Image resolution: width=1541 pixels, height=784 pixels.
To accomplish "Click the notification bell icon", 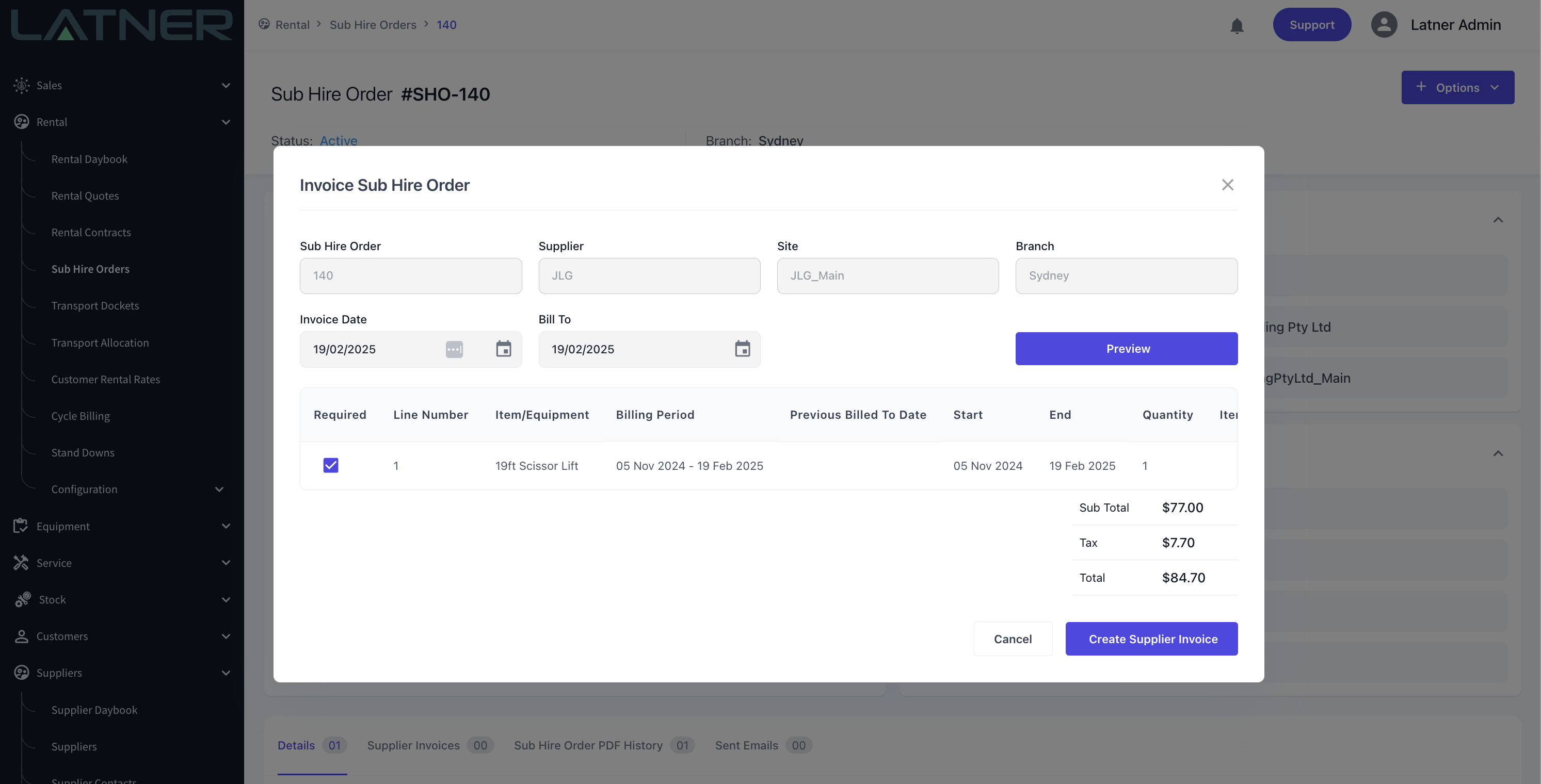I will (x=1237, y=26).
